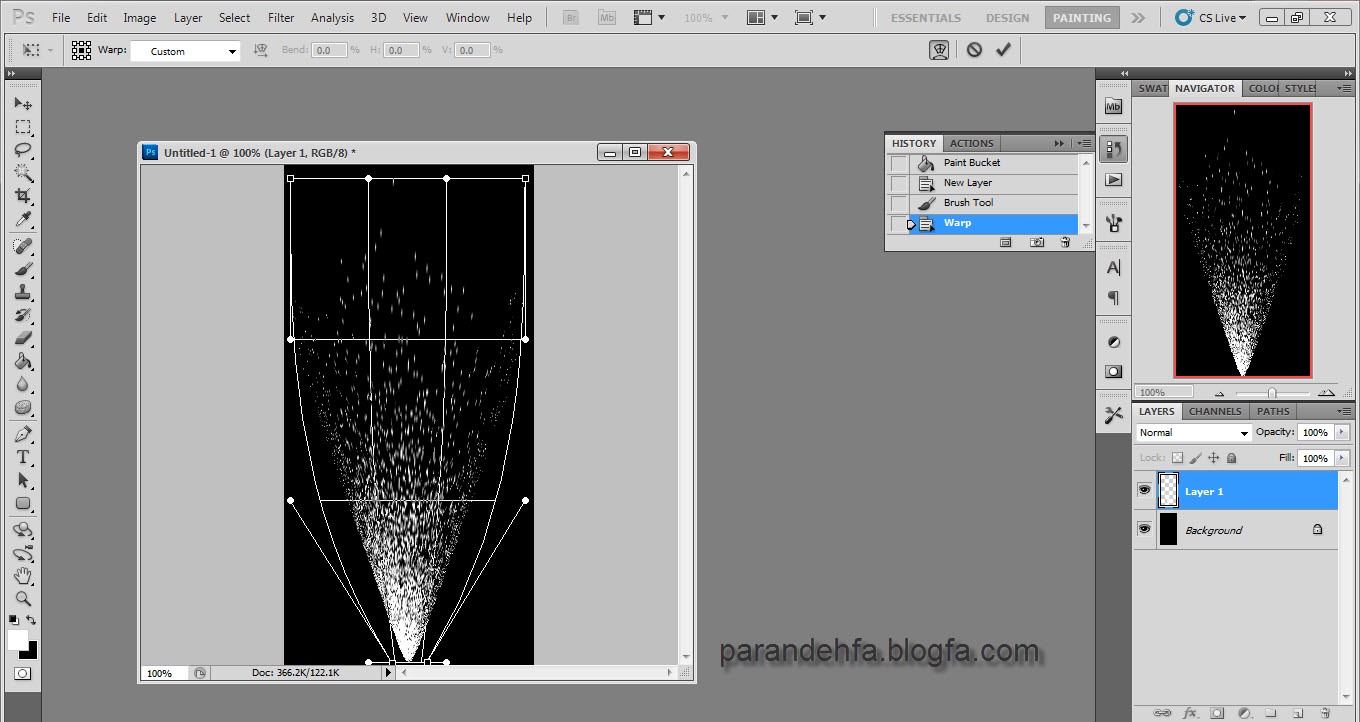
Task: Commit the warp transform
Action: (x=1003, y=49)
